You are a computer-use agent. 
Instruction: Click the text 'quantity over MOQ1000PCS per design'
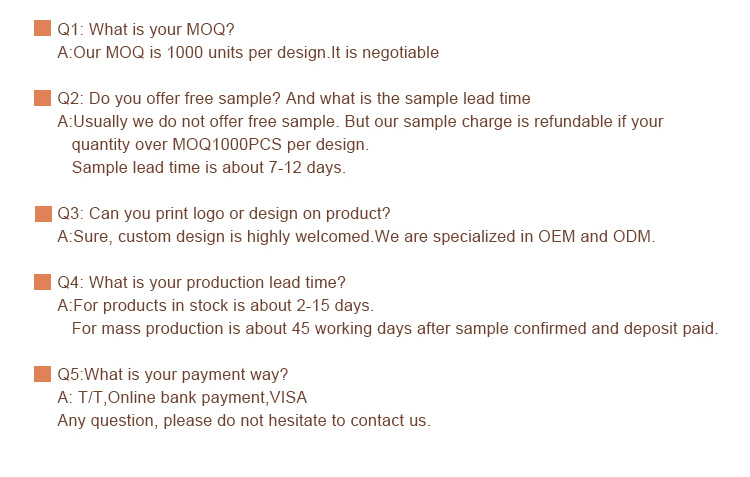[220, 144]
